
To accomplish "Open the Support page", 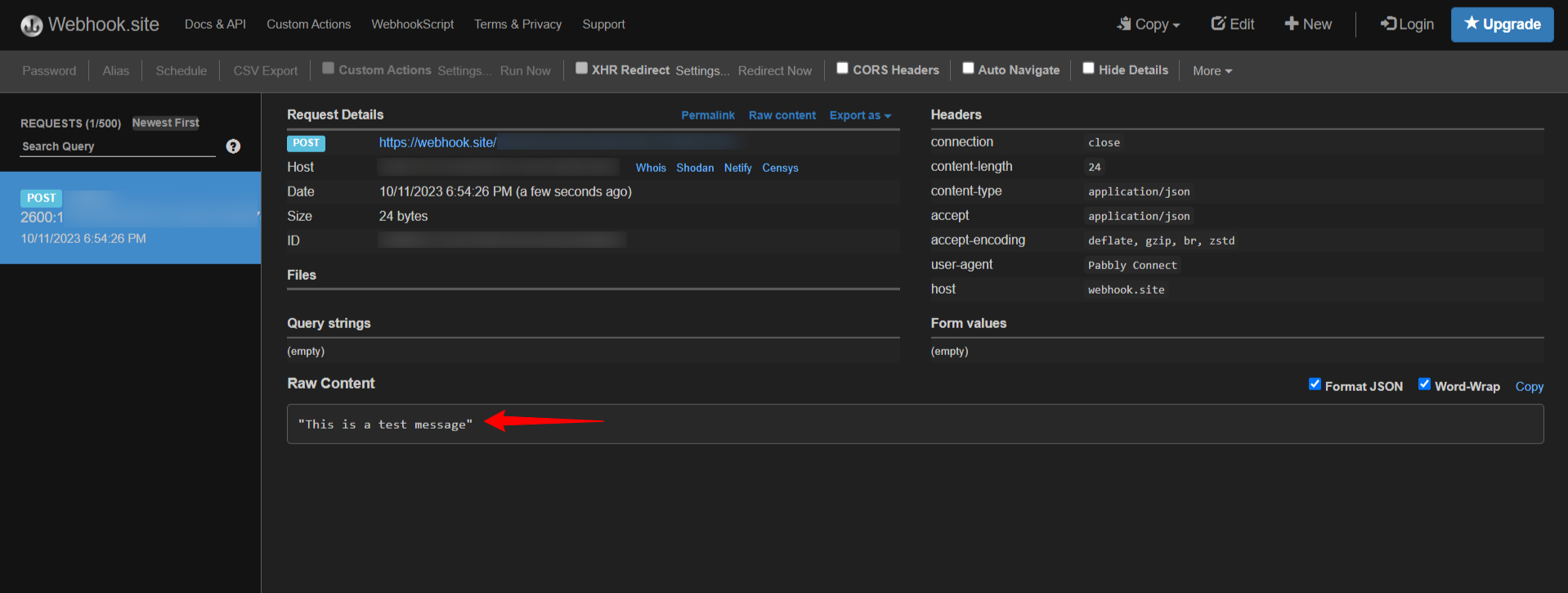I will pyautogui.click(x=603, y=25).
